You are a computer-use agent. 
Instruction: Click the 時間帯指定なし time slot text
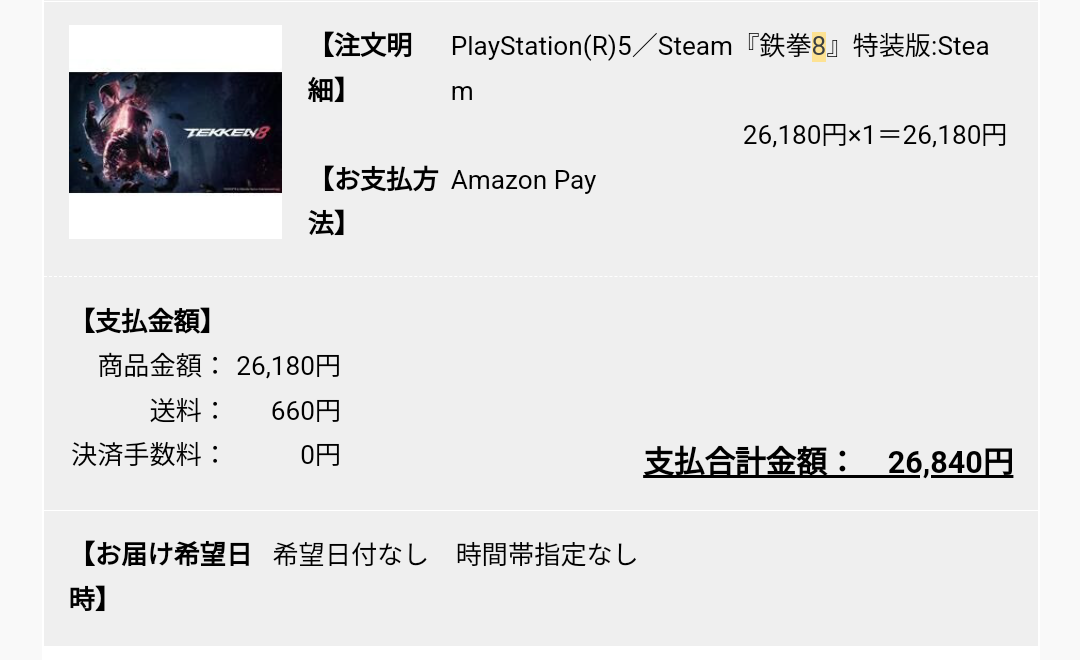[x=547, y=554]
